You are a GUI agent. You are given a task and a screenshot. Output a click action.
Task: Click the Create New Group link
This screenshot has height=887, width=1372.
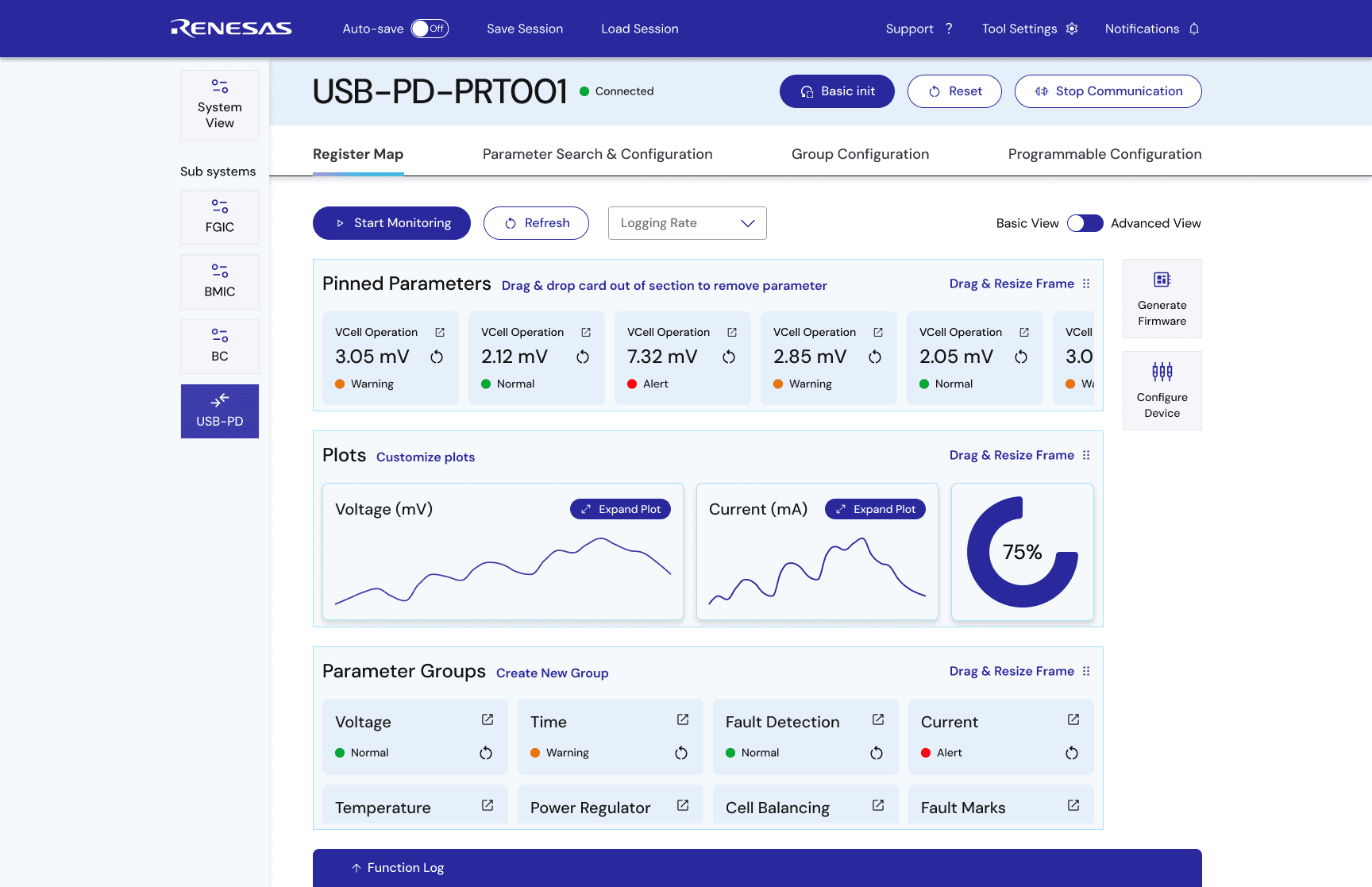[x=553, y=673]
